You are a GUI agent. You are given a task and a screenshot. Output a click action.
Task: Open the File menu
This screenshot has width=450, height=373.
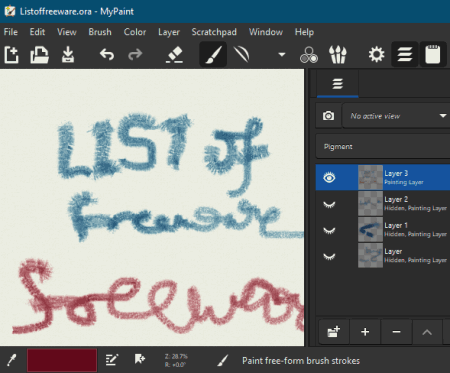point(11,32)
